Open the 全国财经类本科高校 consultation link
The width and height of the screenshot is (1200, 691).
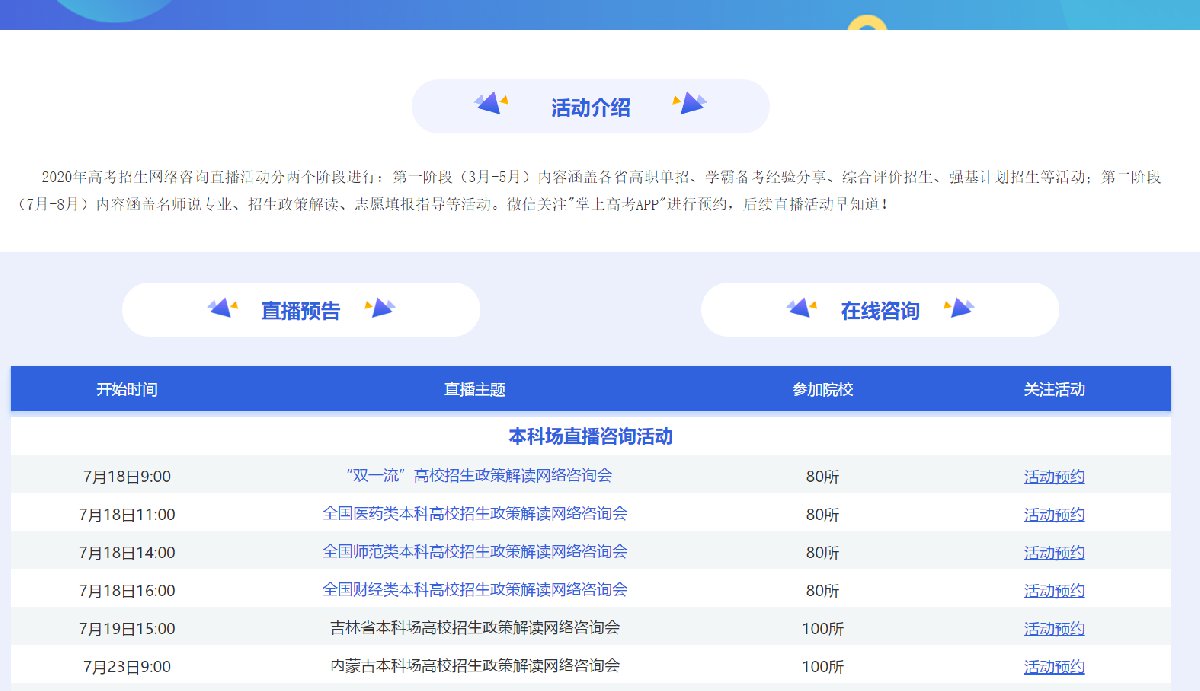475,589
